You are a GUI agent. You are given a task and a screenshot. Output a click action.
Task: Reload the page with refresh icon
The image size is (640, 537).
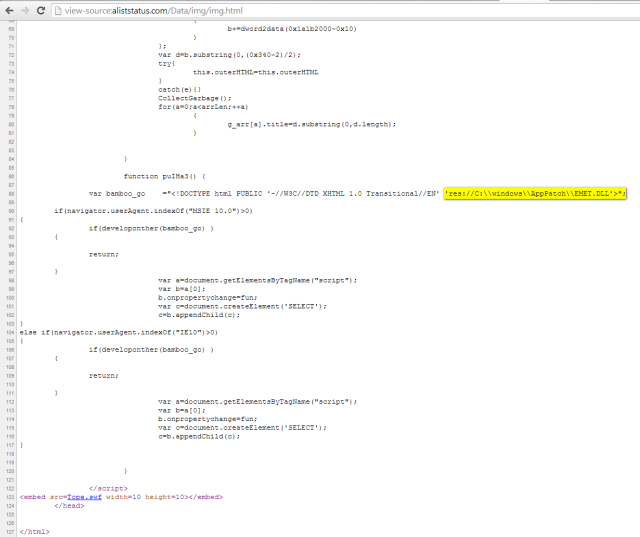point(40,11)
